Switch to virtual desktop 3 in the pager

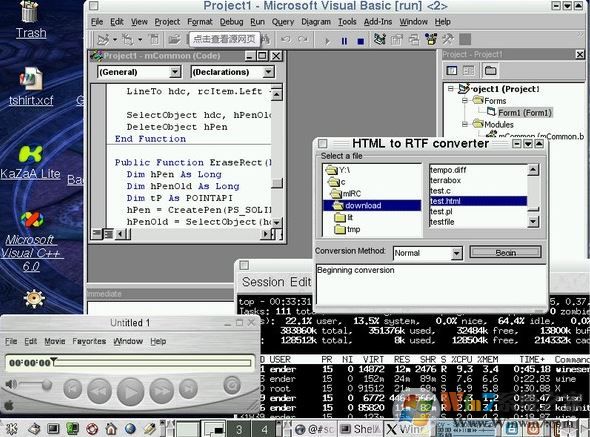[239, 429]
